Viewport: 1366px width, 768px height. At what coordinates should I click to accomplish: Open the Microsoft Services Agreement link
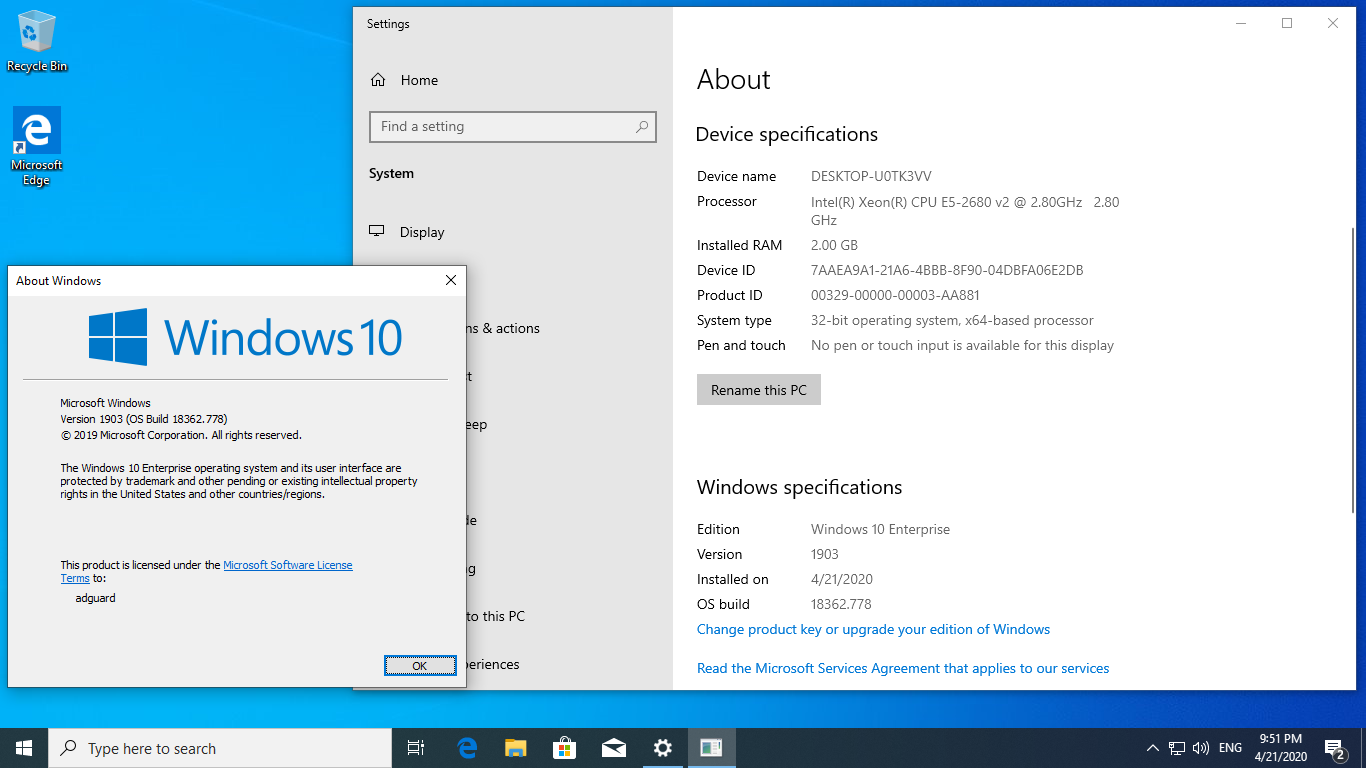point(903,668)
